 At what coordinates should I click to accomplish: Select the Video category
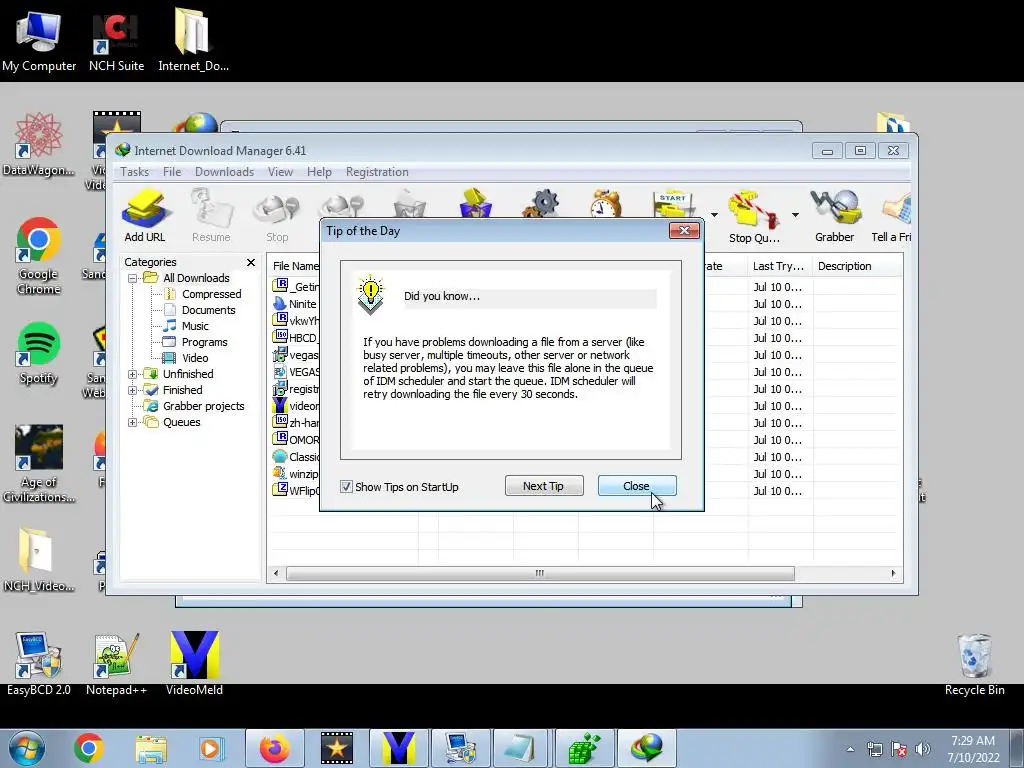(195, 358)
